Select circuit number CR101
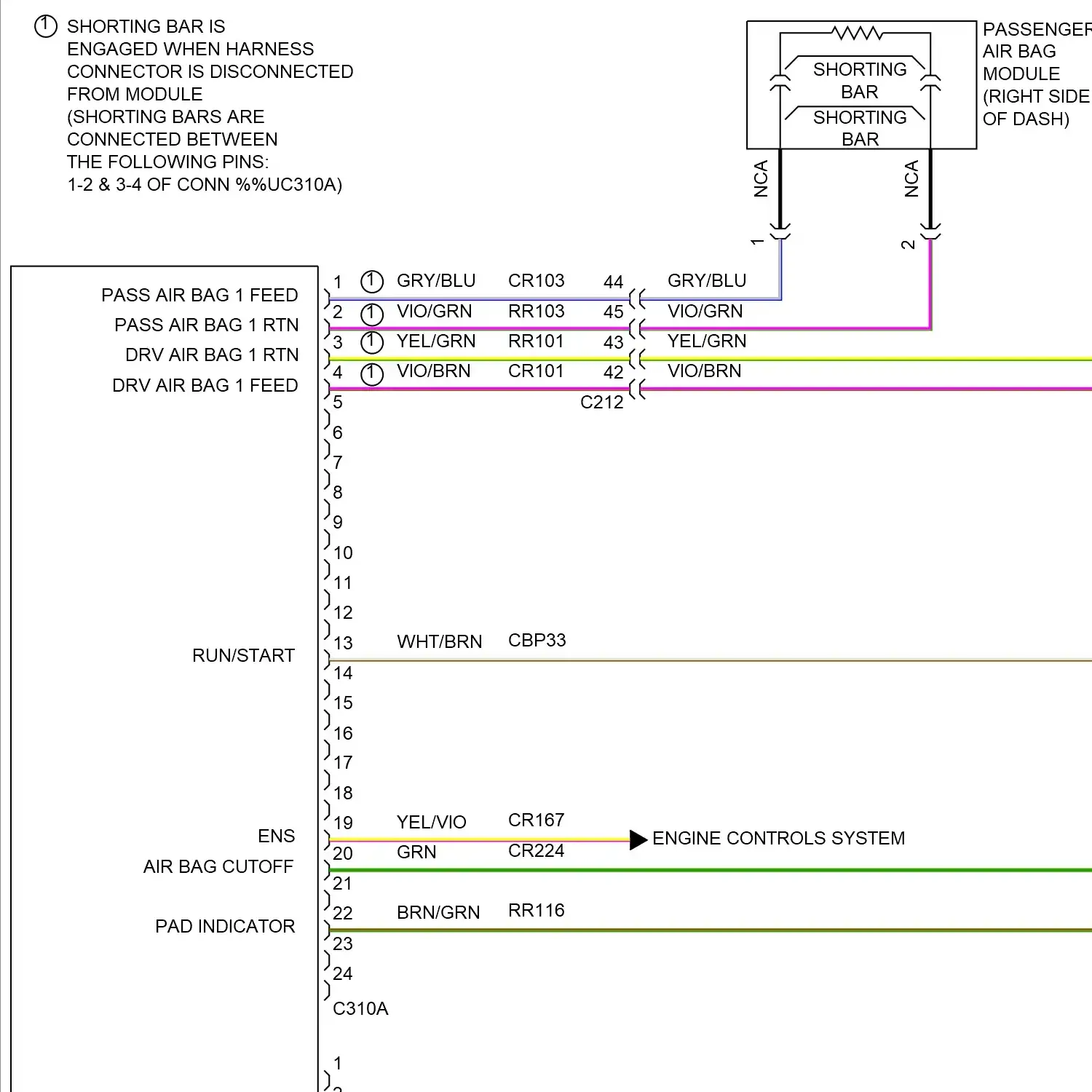 click(537, 371)
